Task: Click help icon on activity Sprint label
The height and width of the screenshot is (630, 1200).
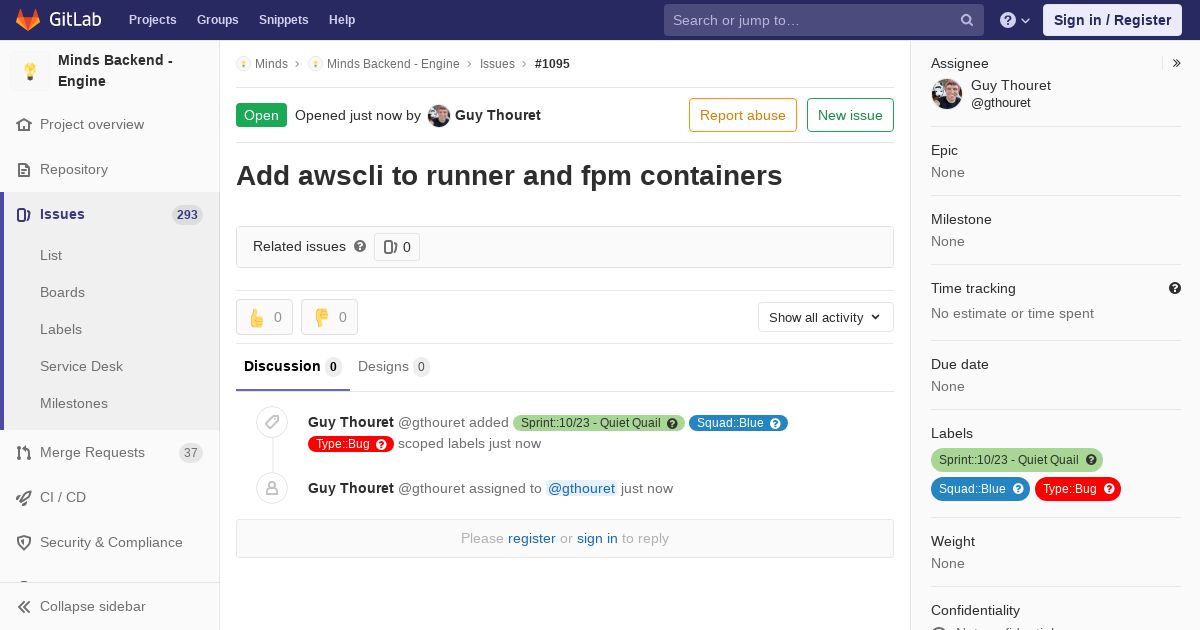Action: click(672, 423)
